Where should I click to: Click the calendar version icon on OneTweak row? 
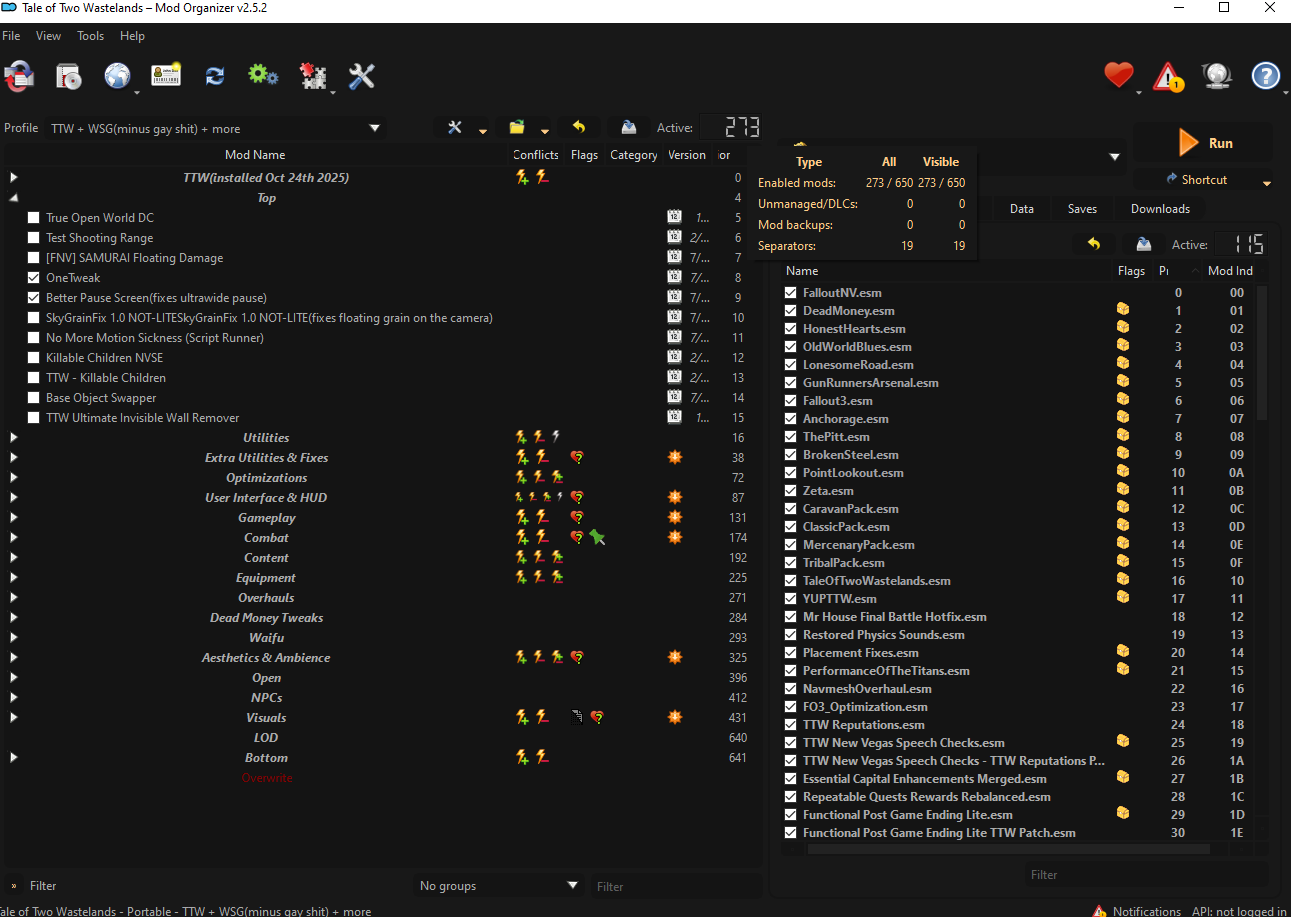click(x=675, y=278)
